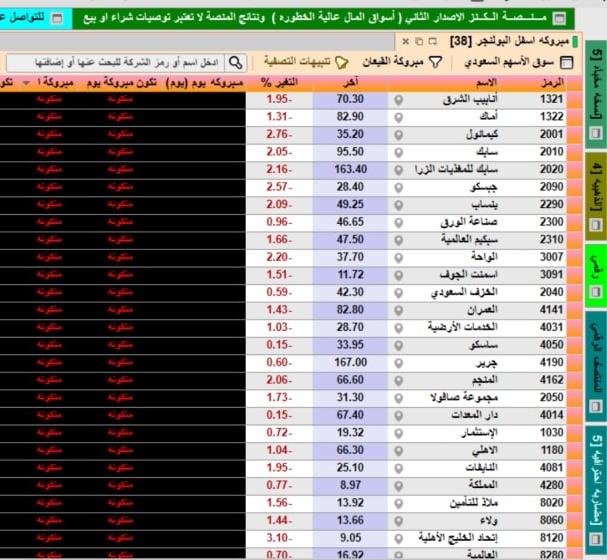The height and width of the screenshot is (560, 607).
Task: Click the last price 8.97
Action: click(350, 485)
